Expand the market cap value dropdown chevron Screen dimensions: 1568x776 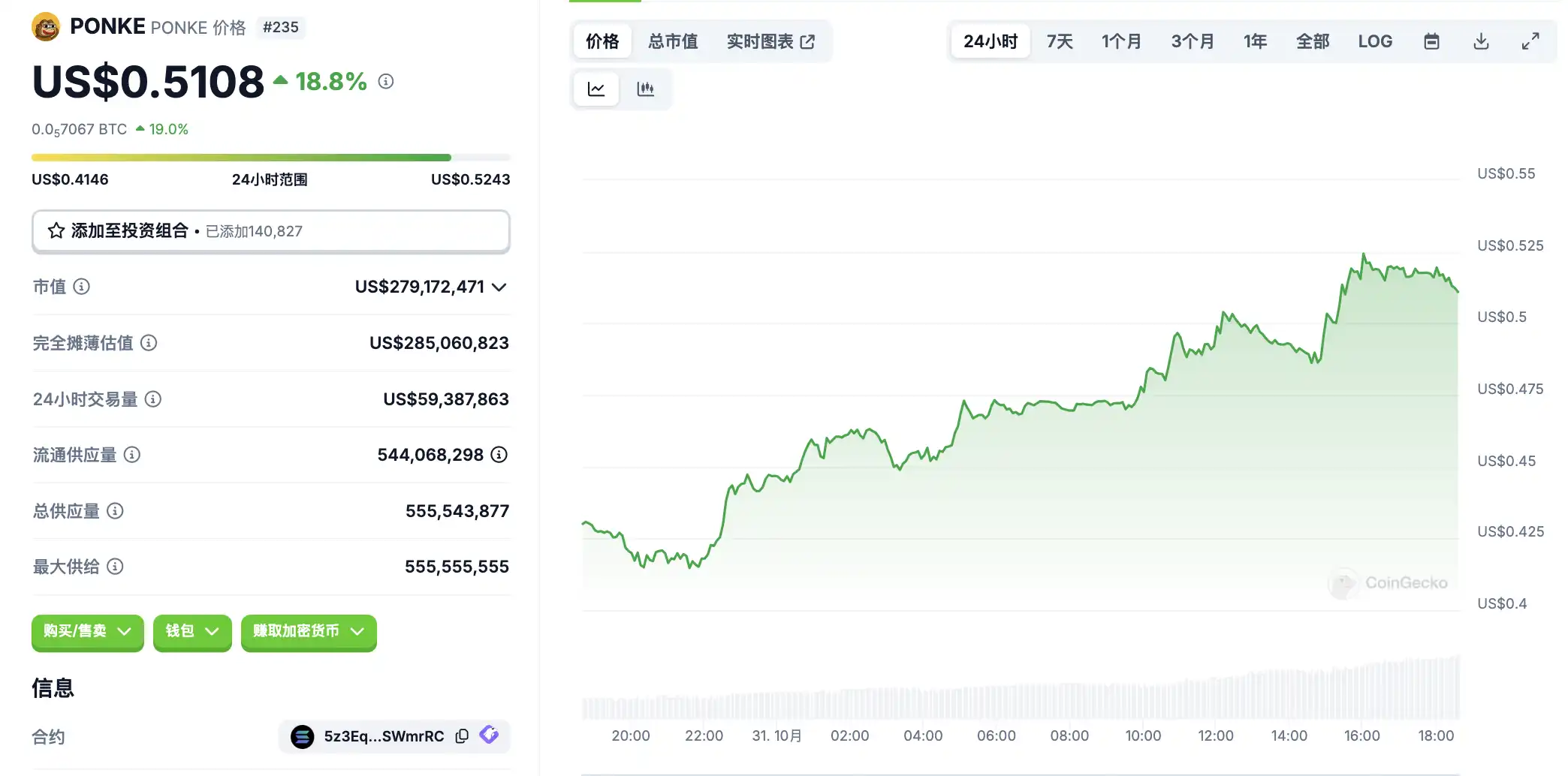pyautogui.click(x=499, y=287)
